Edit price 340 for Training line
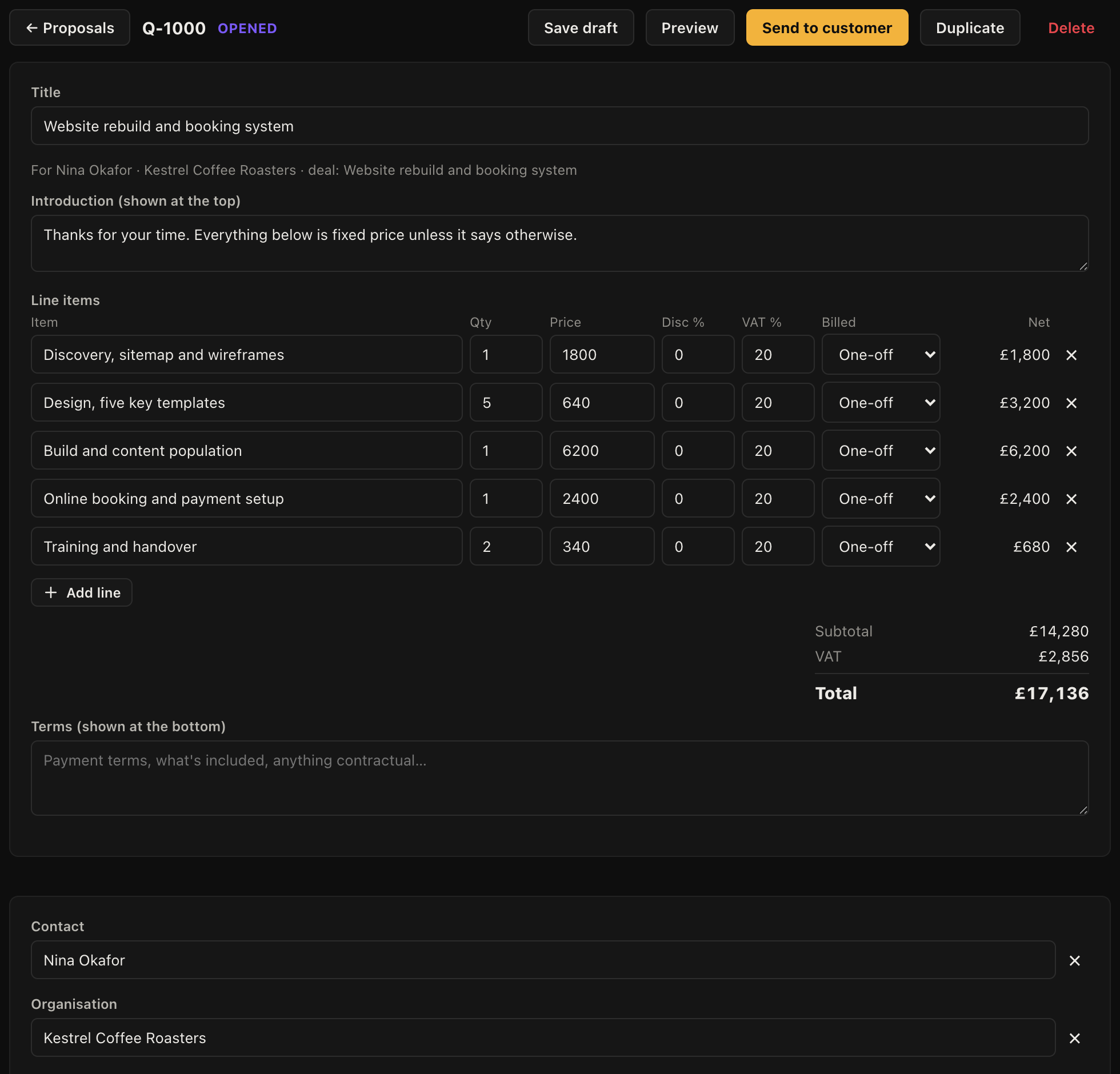Screen dimensions: 1120x1074 tap(602, 546)
